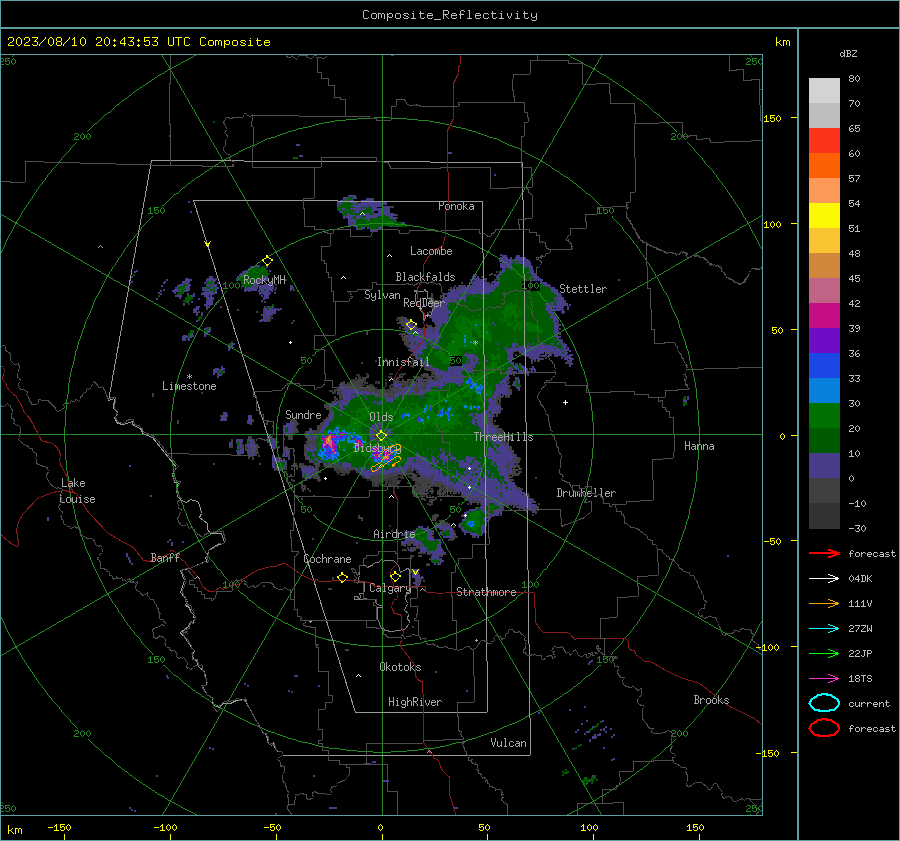Click the cyan 27ZW arrow legend icon

click(824, 629)
